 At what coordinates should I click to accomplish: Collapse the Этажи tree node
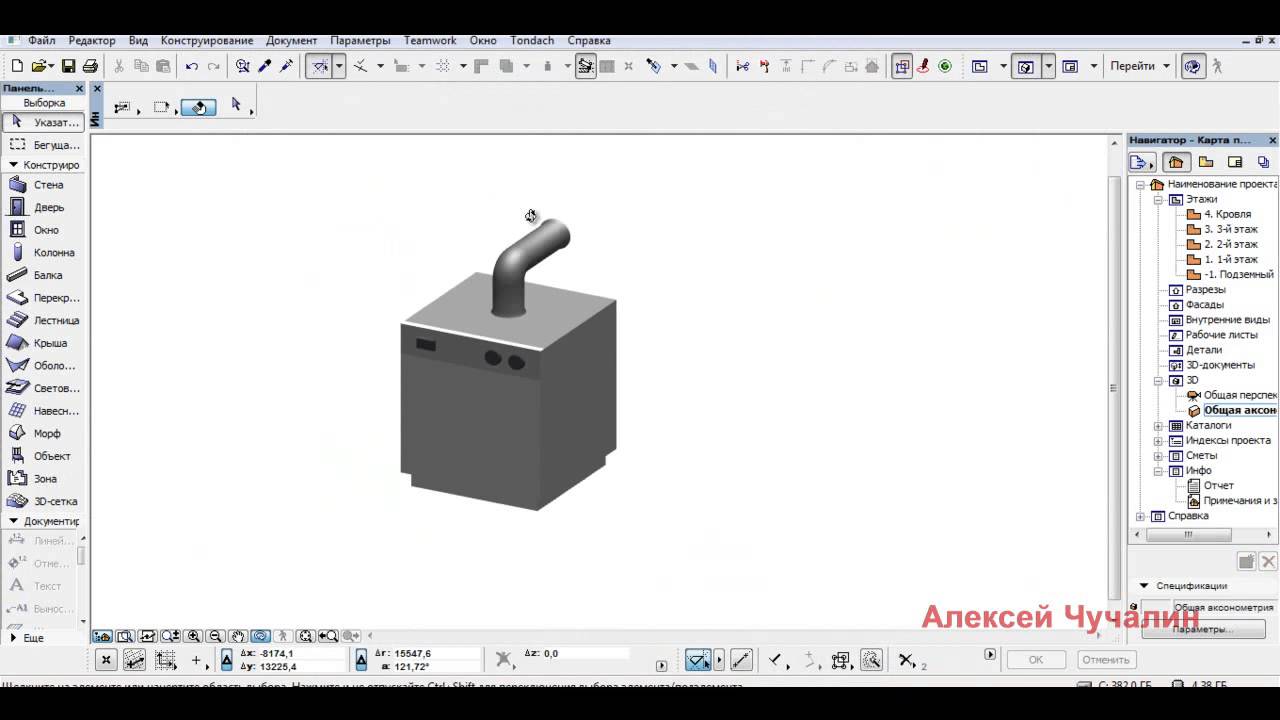coord(1158,200)
